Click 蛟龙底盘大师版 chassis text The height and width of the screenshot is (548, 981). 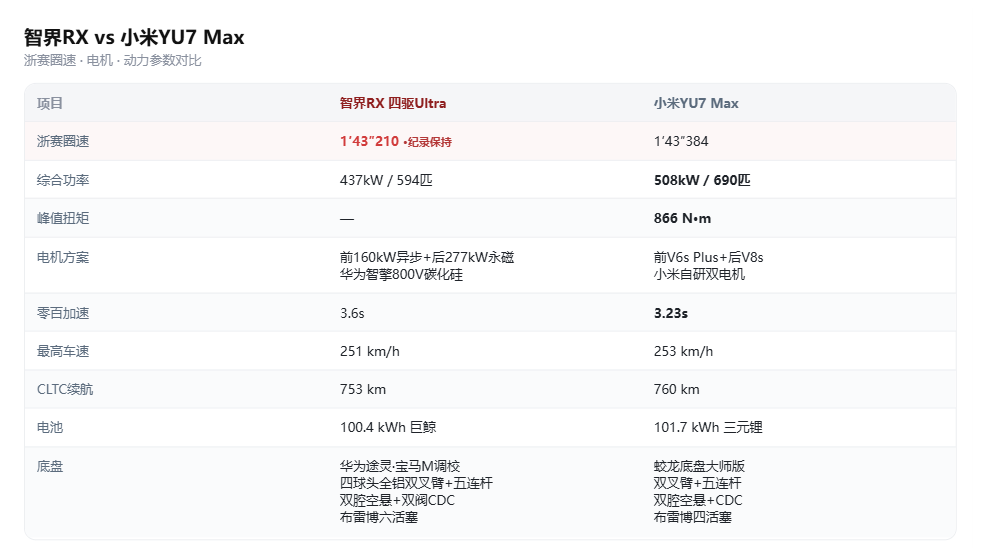(699, 467)
